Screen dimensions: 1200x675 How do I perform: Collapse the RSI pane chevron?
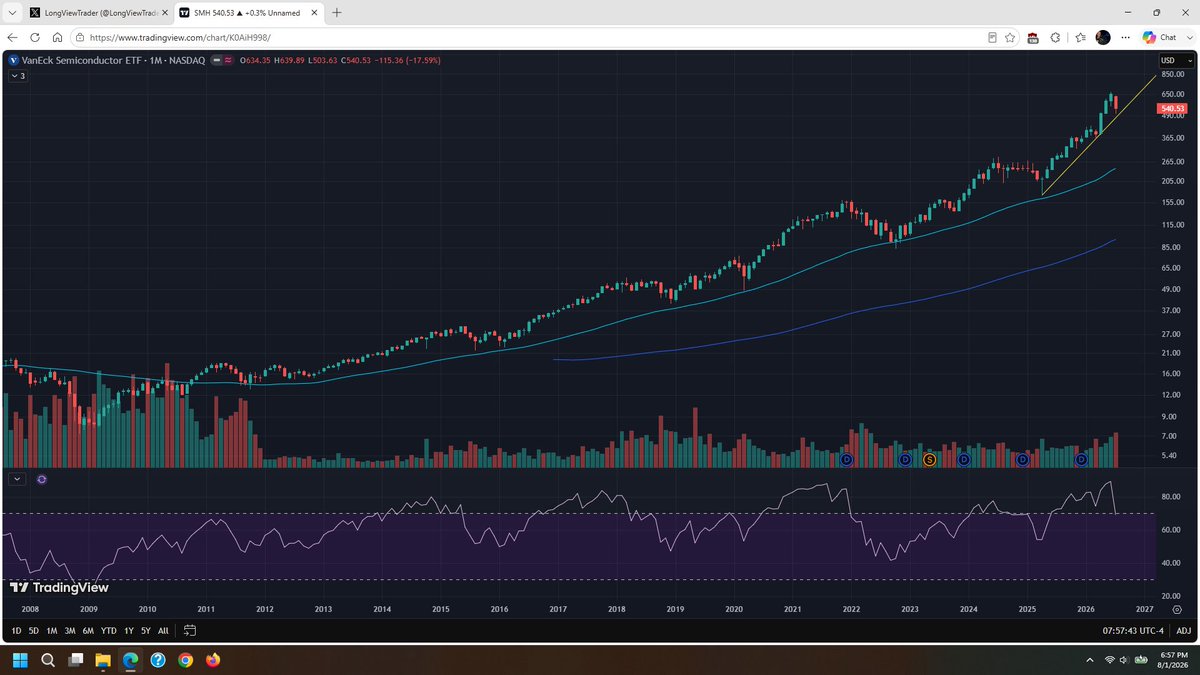(x=17, y=479)
